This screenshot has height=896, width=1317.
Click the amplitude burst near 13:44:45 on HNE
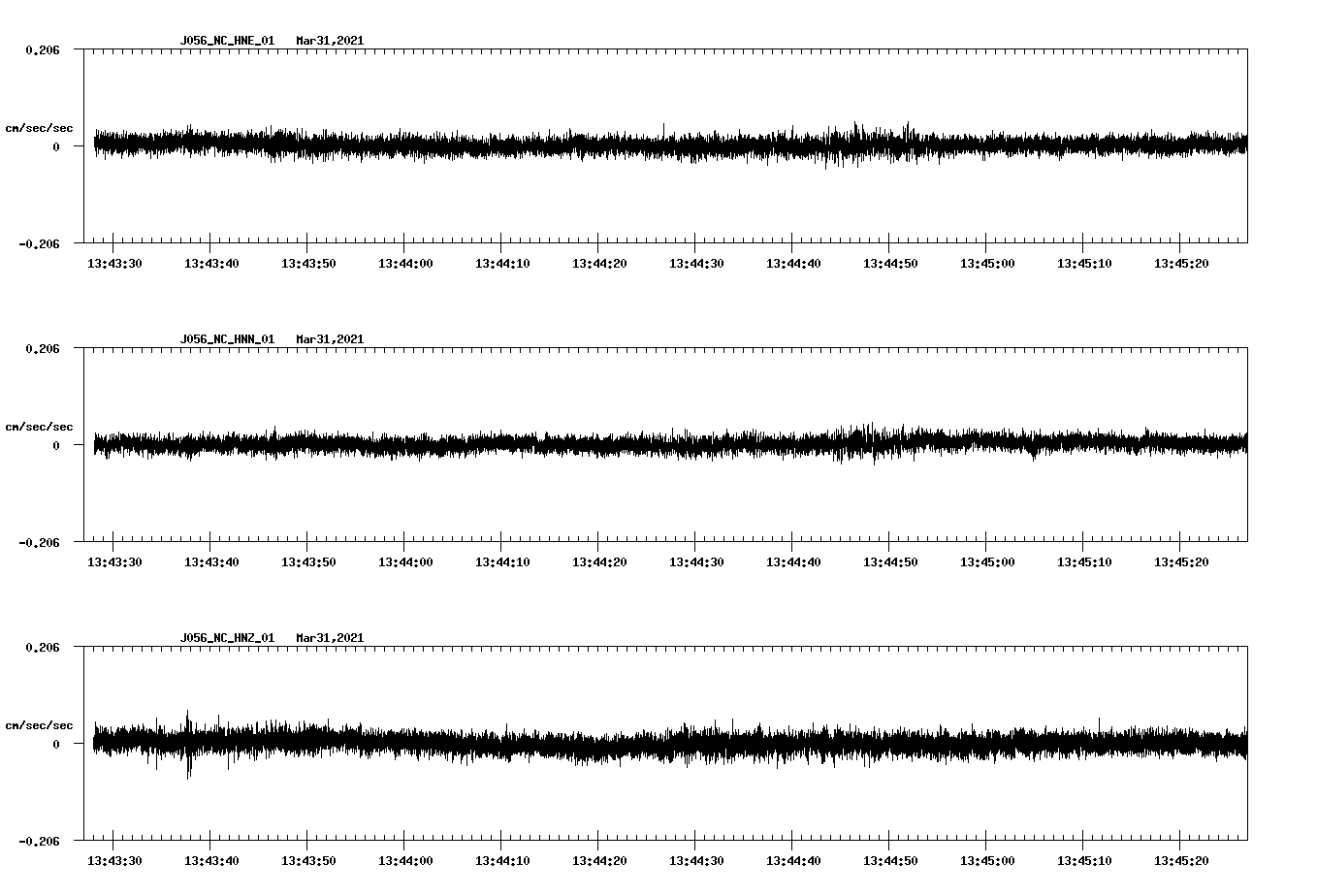coord(857,141)
